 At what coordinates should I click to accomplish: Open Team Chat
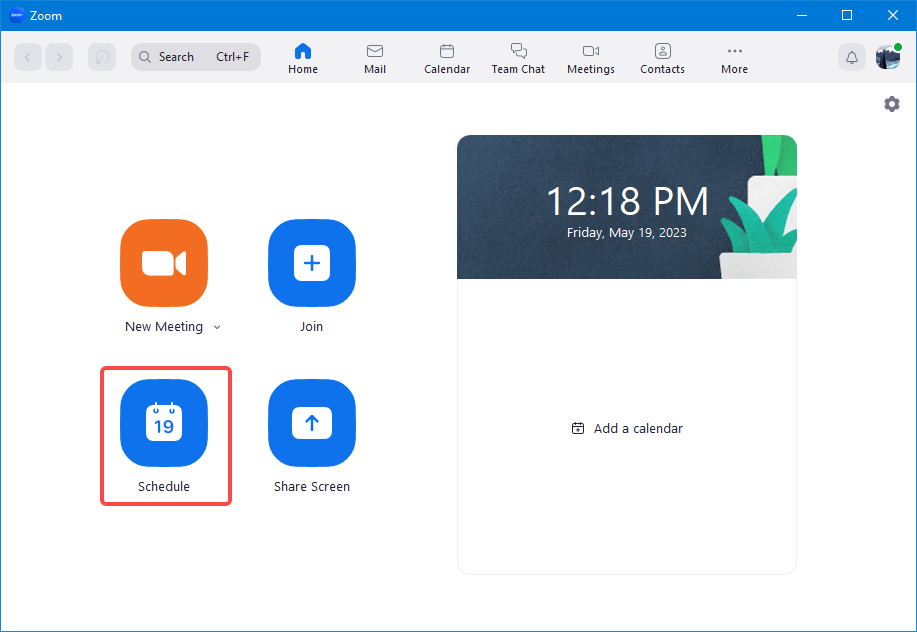[x=517, y=57]
